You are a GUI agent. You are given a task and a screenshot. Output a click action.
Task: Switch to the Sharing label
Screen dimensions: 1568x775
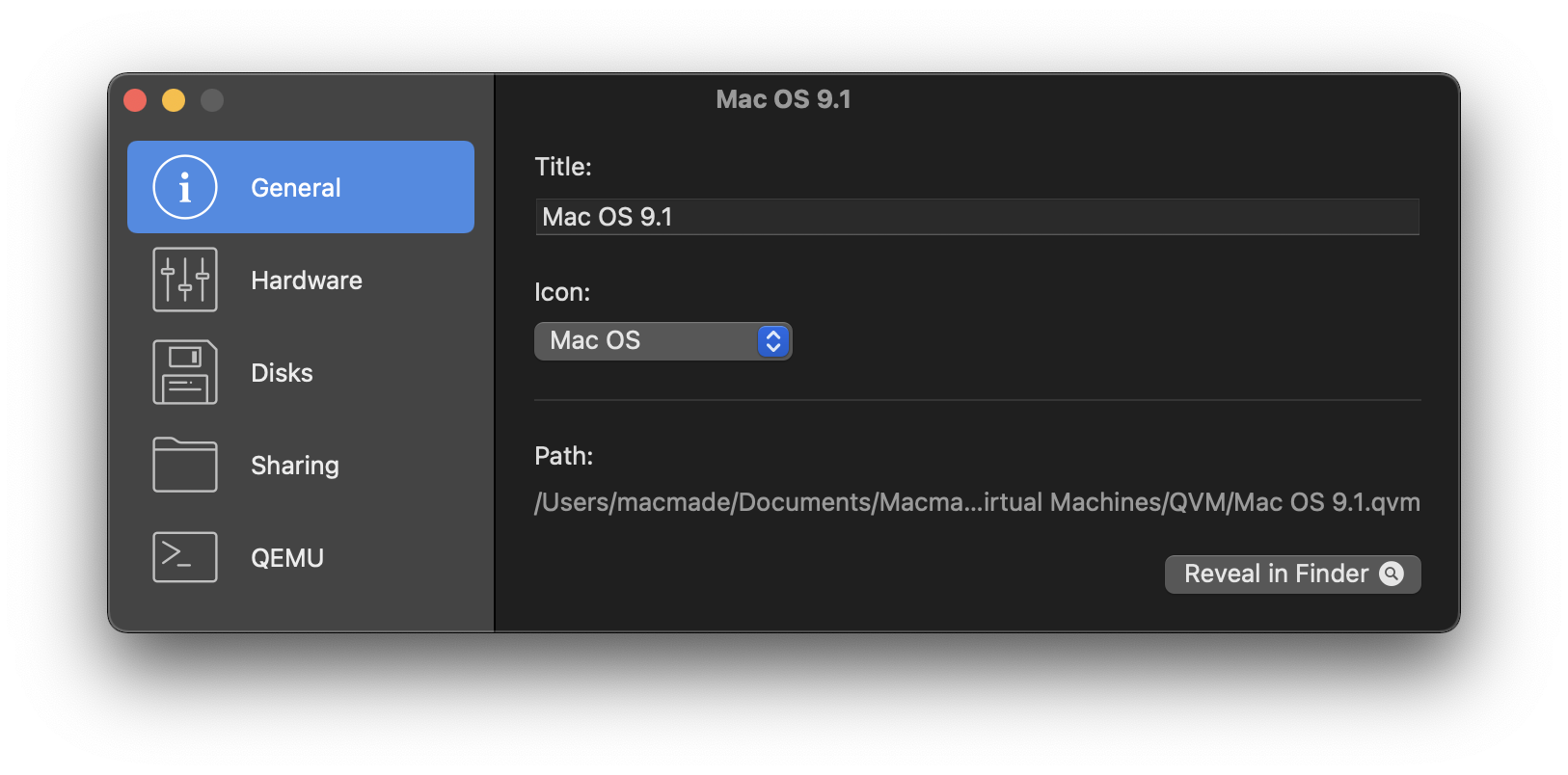pos(295,466)
